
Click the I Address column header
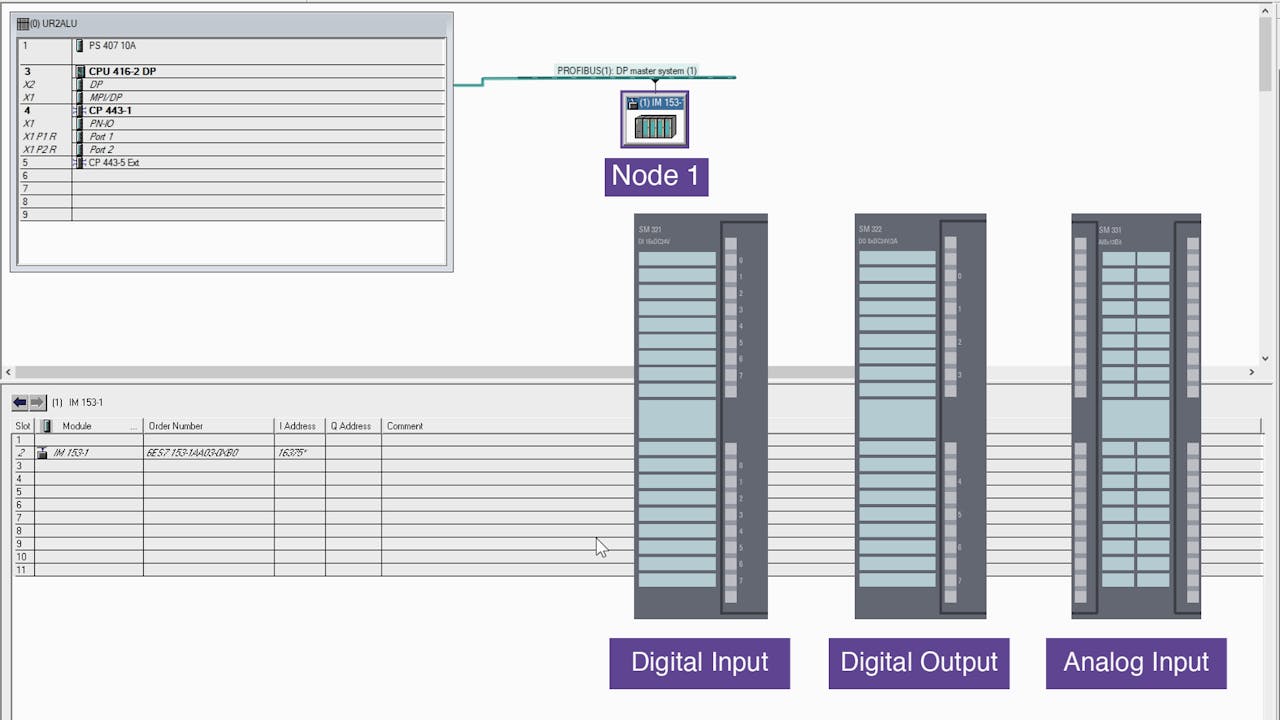(x=297, y=425)
